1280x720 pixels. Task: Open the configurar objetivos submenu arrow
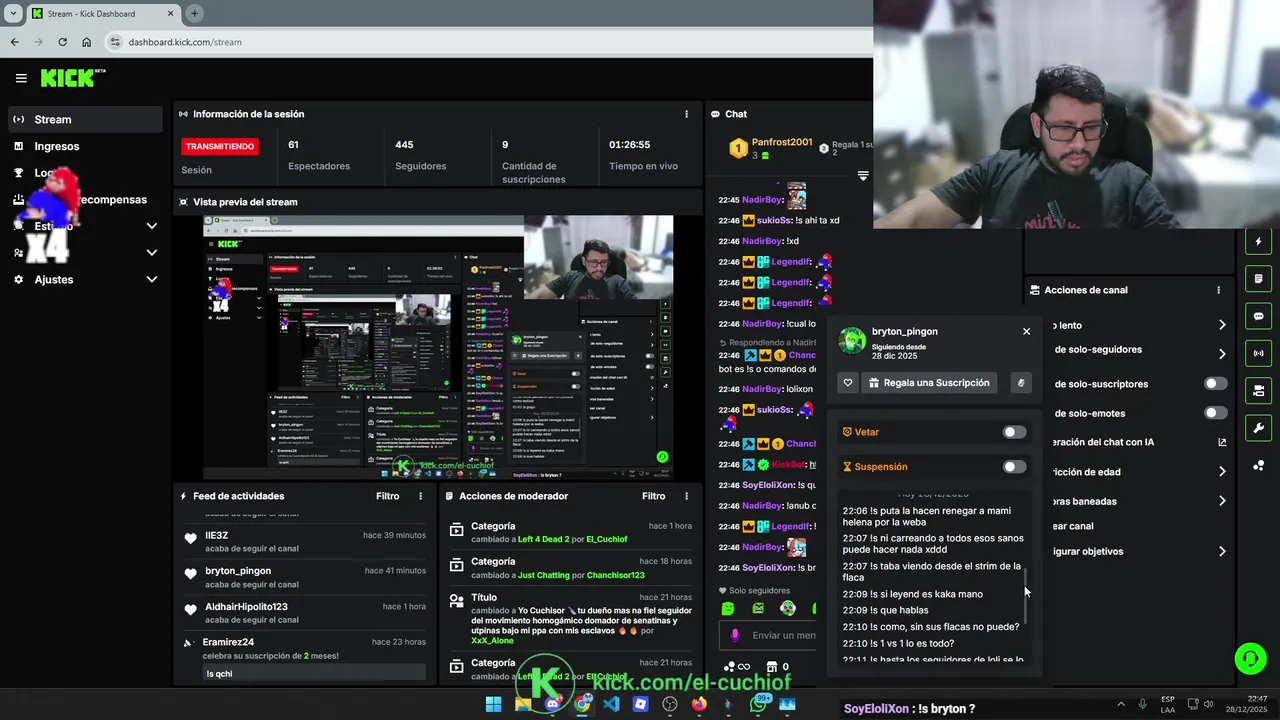click(1222, 551)
